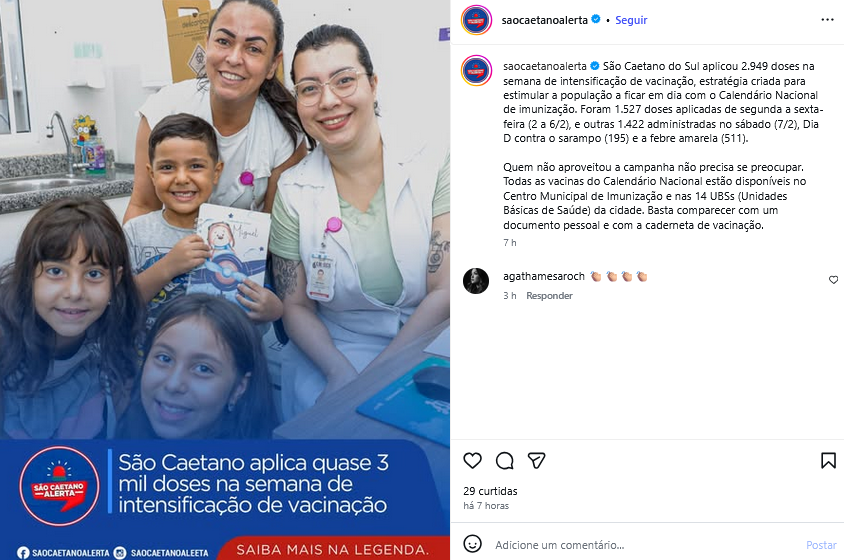The width and height of the screenshot is (844, 560).
Task: Share post using paper plane icon
Action: [x=537, y=461]
